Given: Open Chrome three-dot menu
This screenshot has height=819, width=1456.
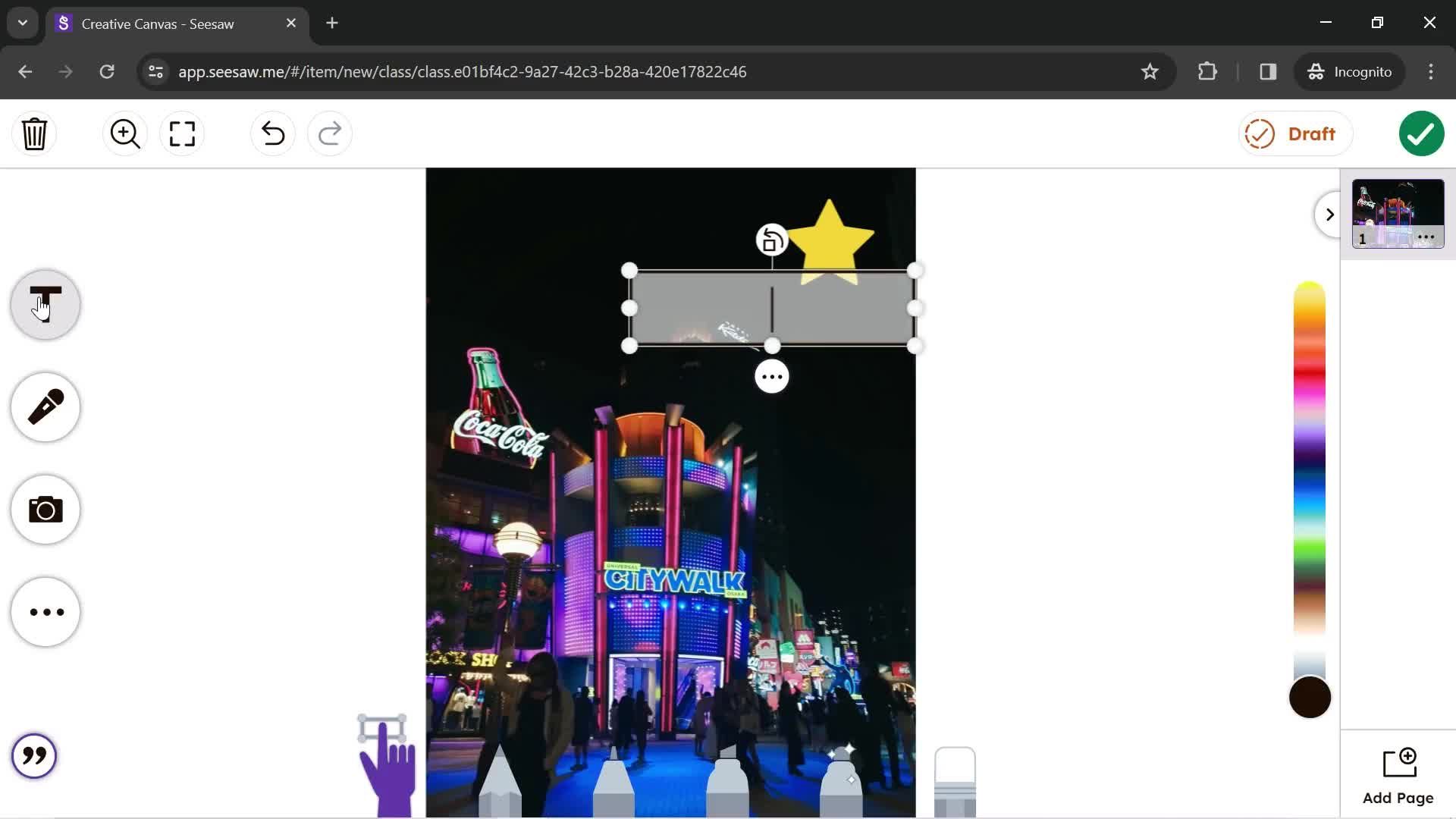Looking at the screenshot, I should tap(1431, 72).
